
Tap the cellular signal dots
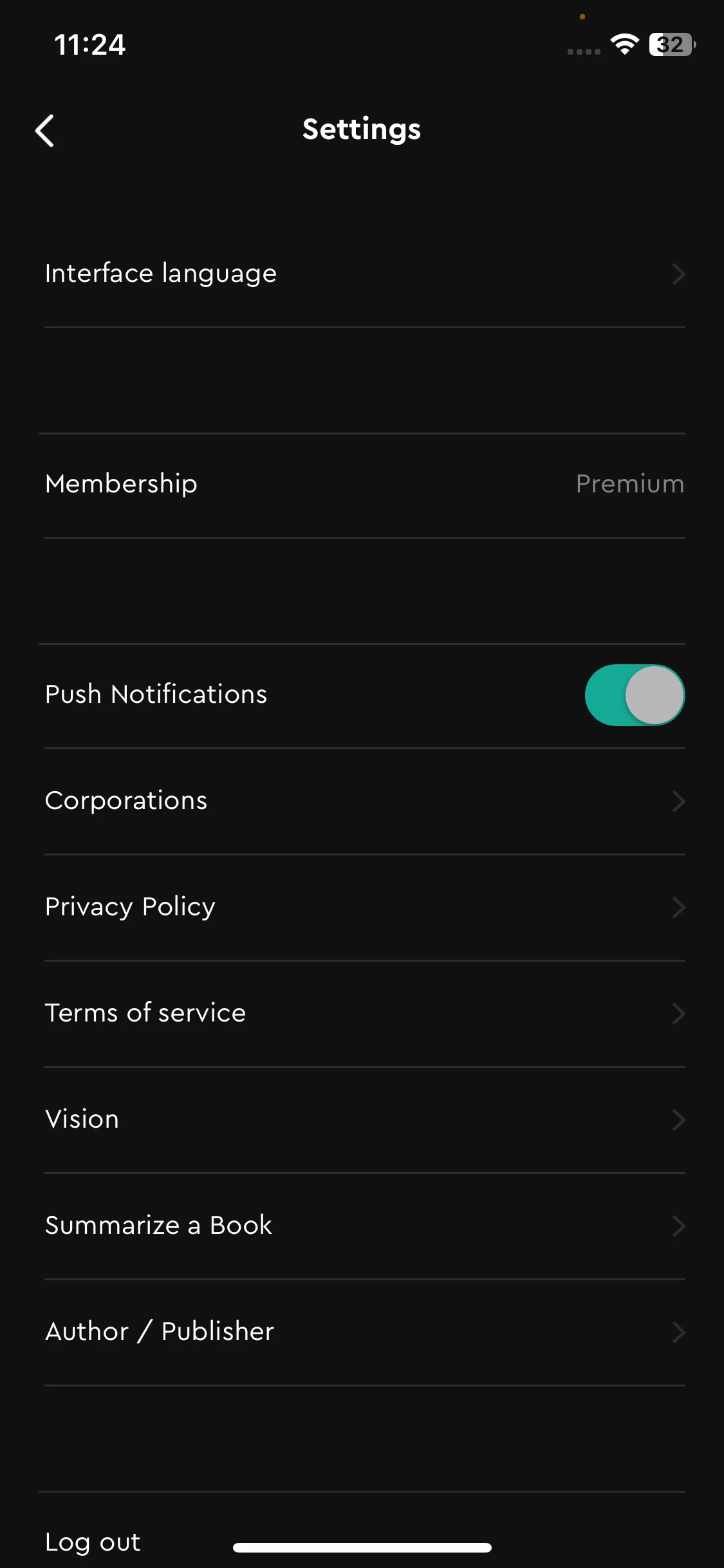[584, 51]
